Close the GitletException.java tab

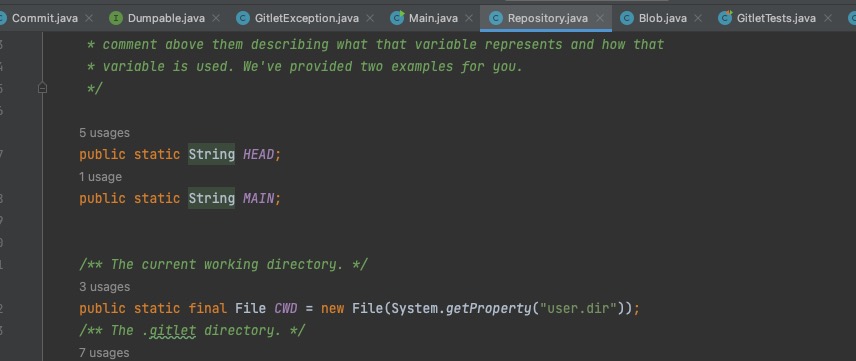coord(370,19)
